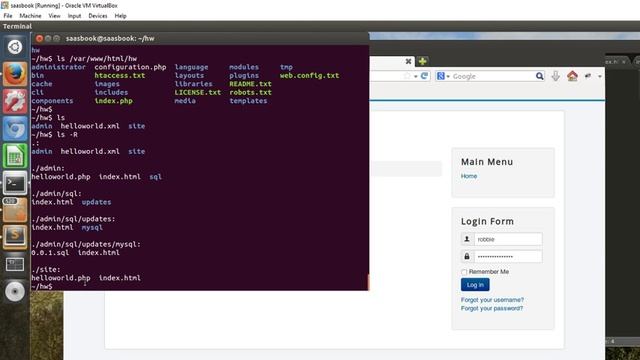Click 0.0.1.sql in the terminal output
Viewport: 640px width, 360px height.
[x=50, y=253]
